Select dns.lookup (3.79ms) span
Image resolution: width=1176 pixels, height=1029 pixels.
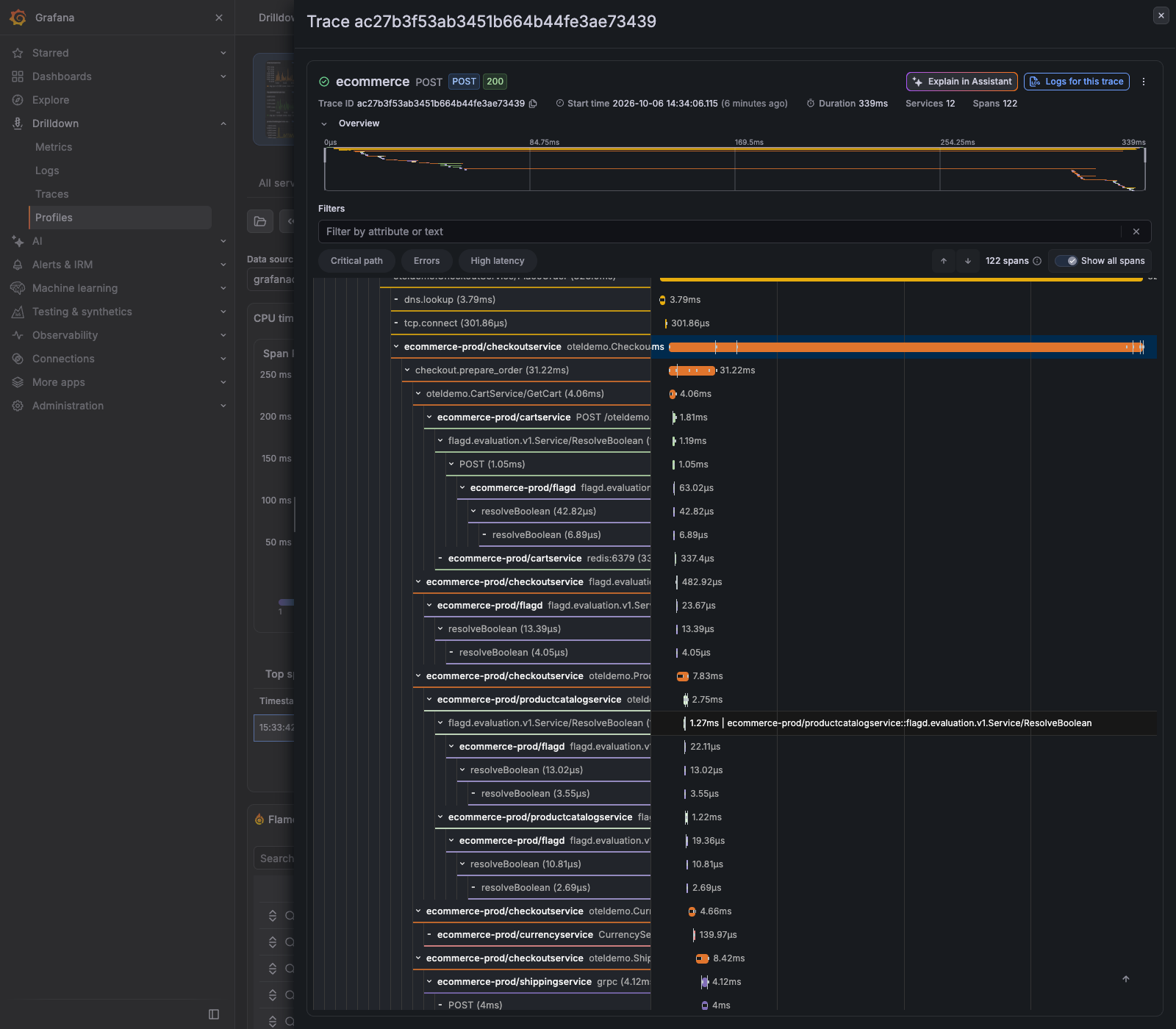coord(449,300)
